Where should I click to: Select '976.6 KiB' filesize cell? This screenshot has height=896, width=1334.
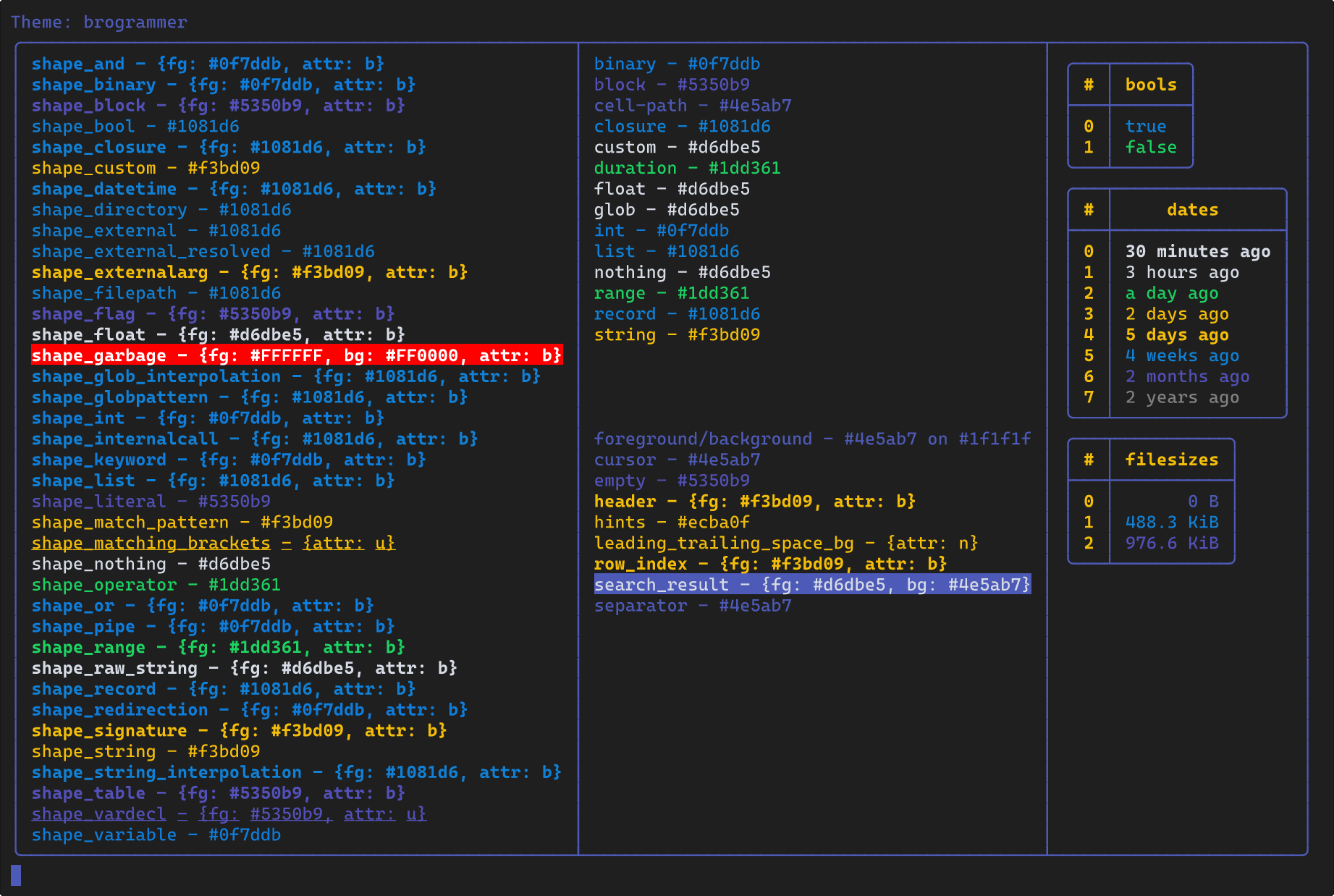(1172, 544)
